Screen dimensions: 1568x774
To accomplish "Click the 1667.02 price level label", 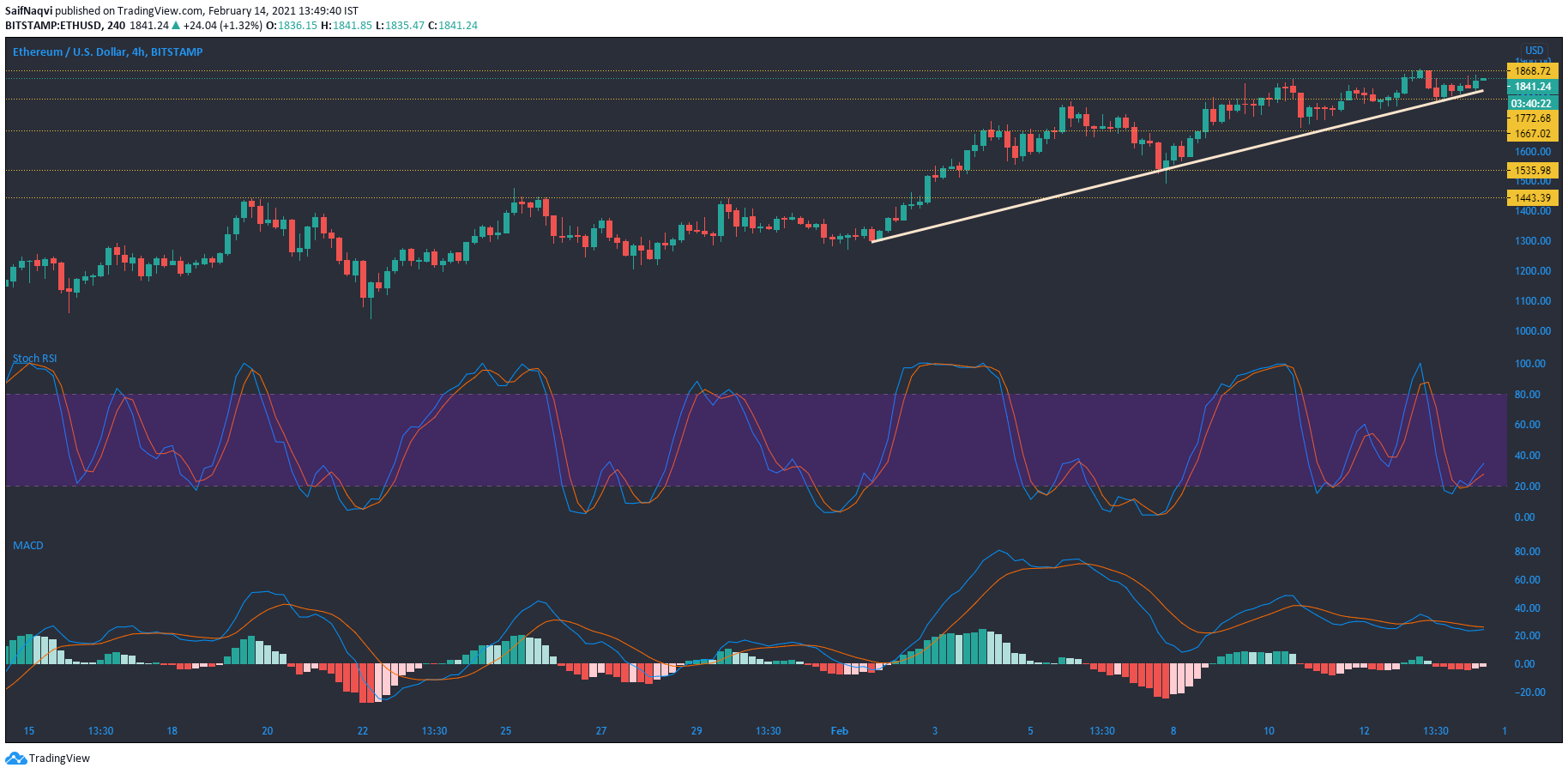I will click(1532, 134).
